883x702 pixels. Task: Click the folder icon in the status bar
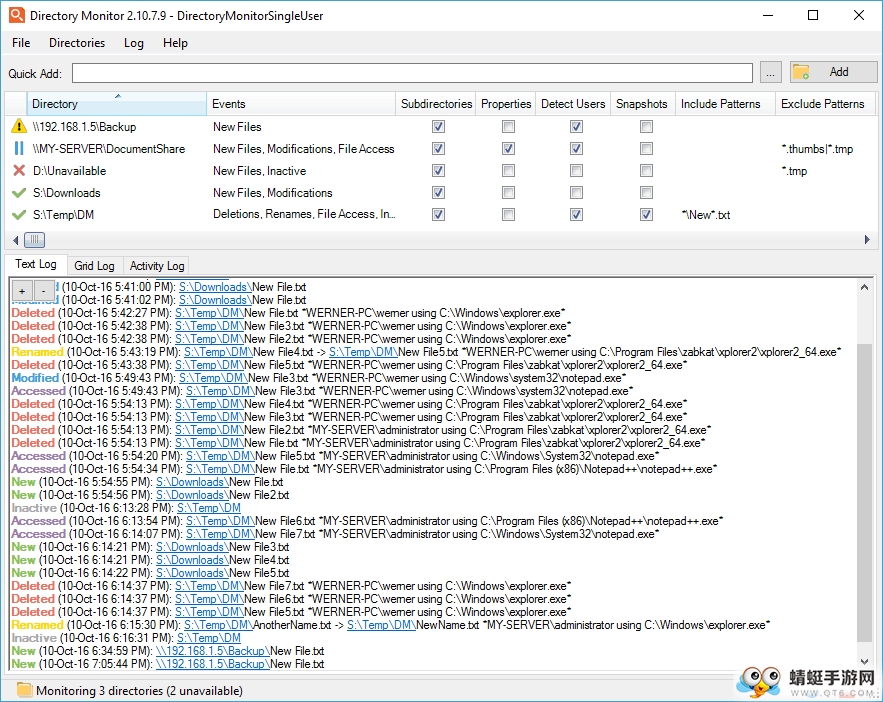pos(24,690)
